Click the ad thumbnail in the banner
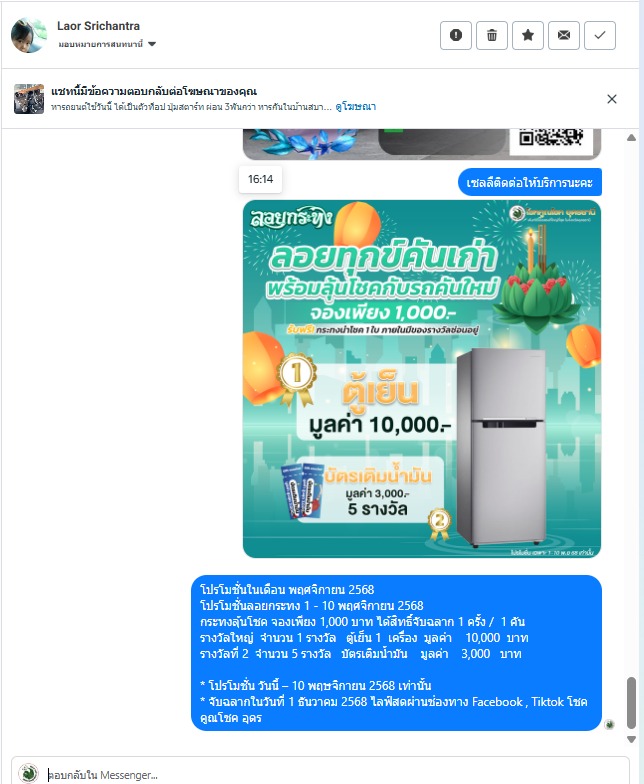Viewport: 644px width, 784px height. pos(29,99)
